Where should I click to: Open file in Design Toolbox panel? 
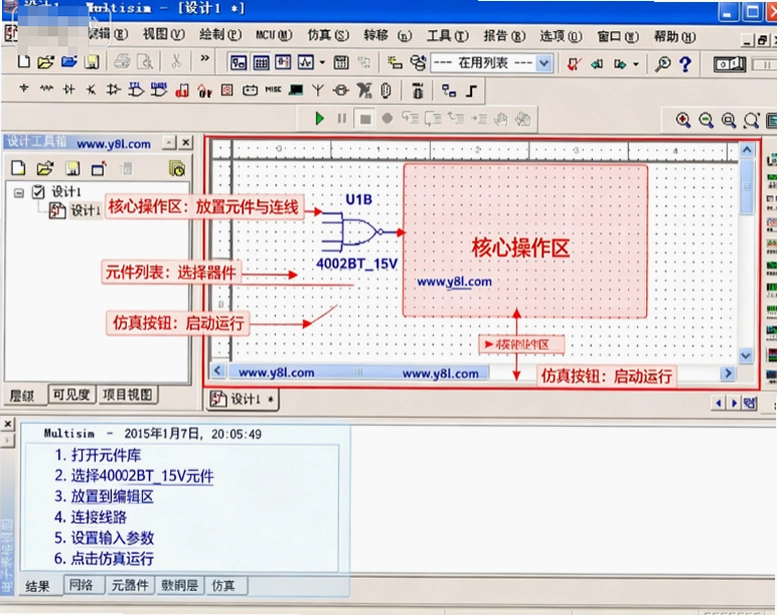(x=45, y=168)
